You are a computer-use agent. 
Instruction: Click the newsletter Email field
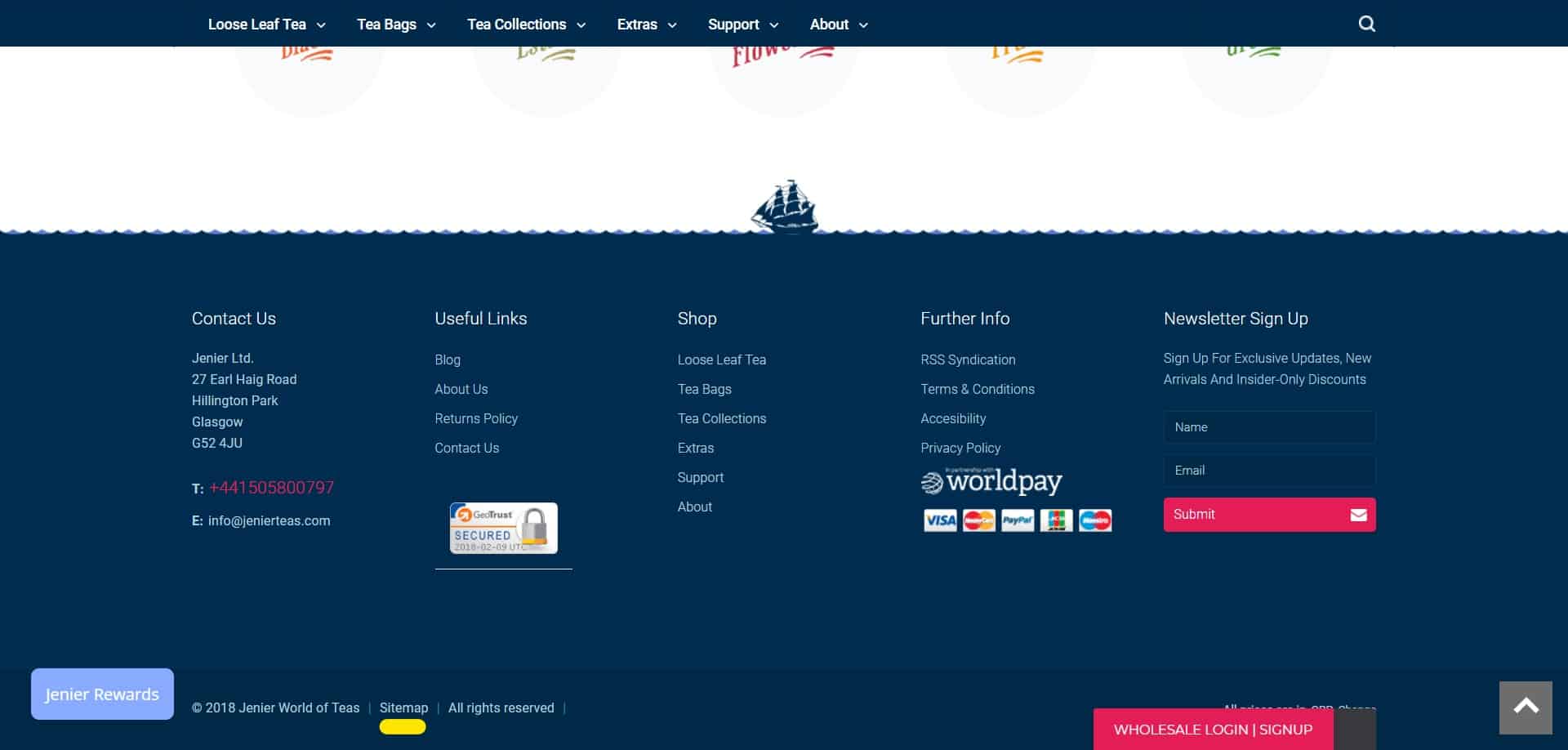(1269, 471)
